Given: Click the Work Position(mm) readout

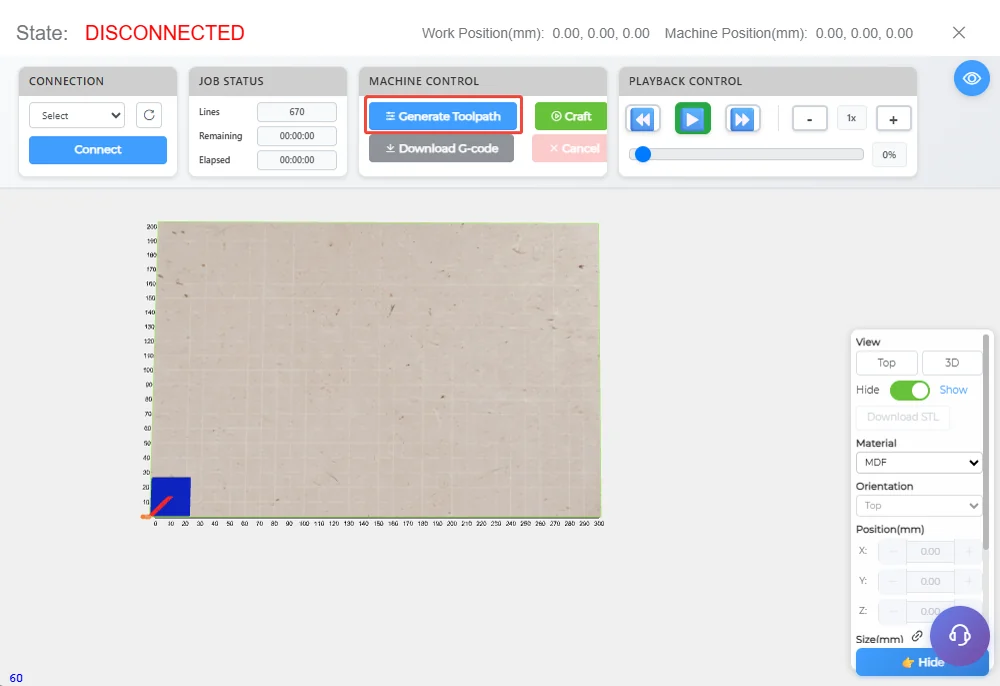Looking at the screenshot, I should click(536, 33).
